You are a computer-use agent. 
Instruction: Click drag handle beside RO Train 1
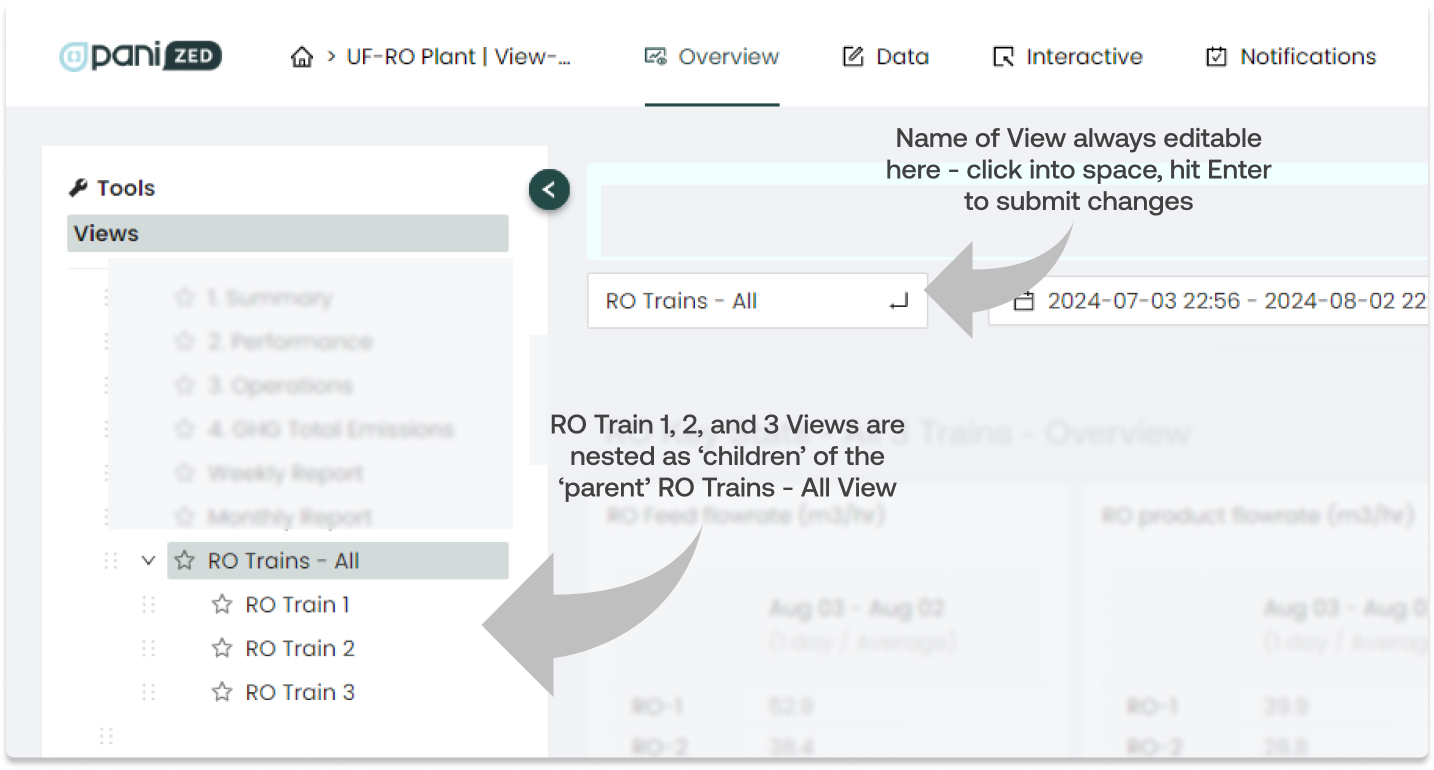click(x=149, y=605)
